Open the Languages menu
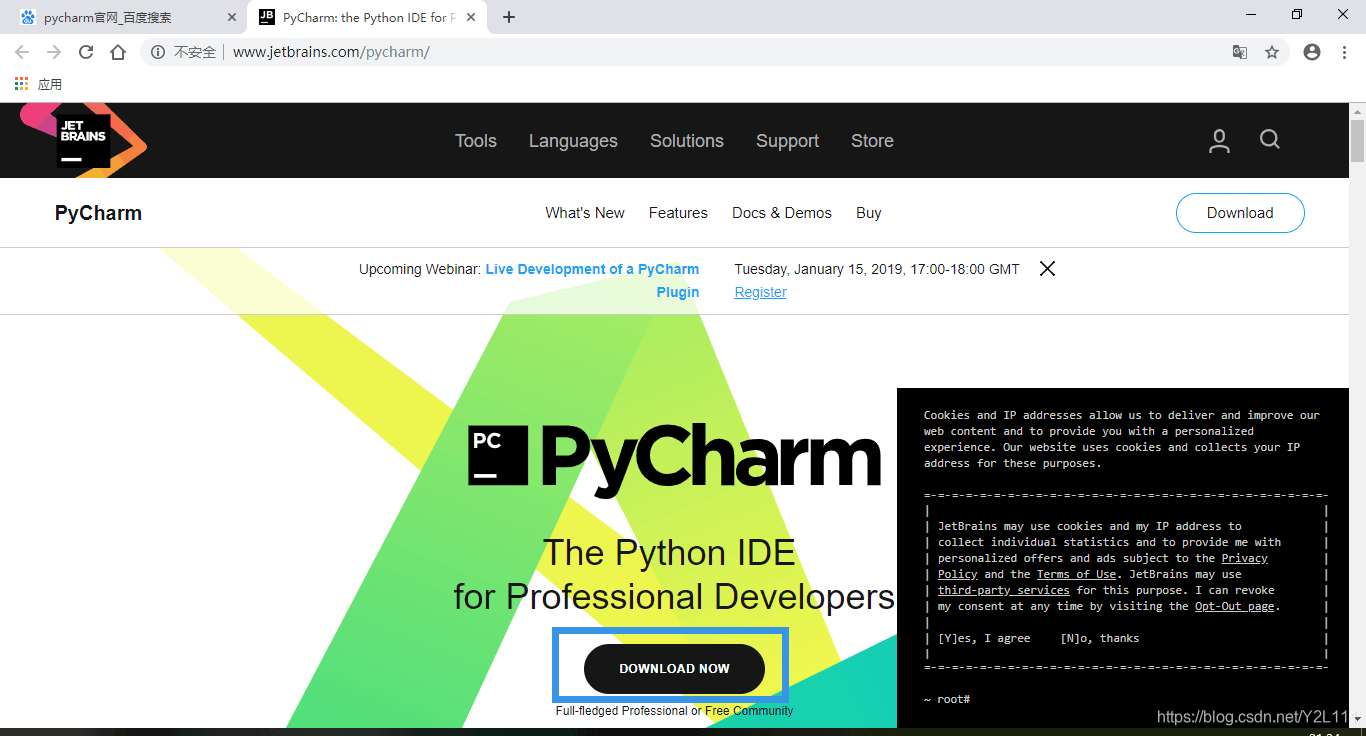This screenshot has height=736, width=1366. [x=573, y=141]
